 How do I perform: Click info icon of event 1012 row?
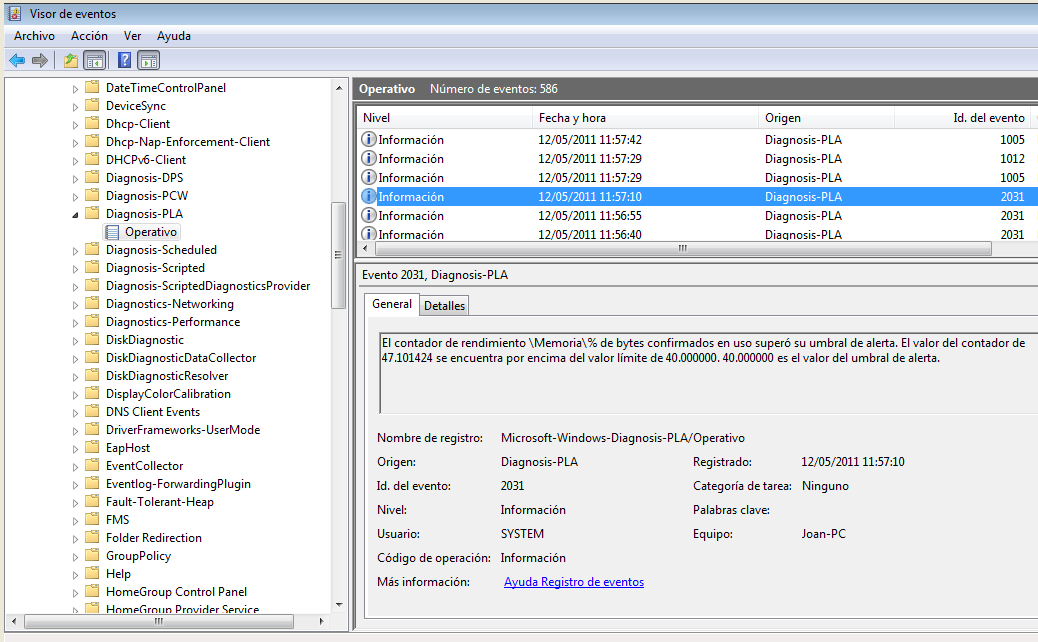tap(369, 159)
